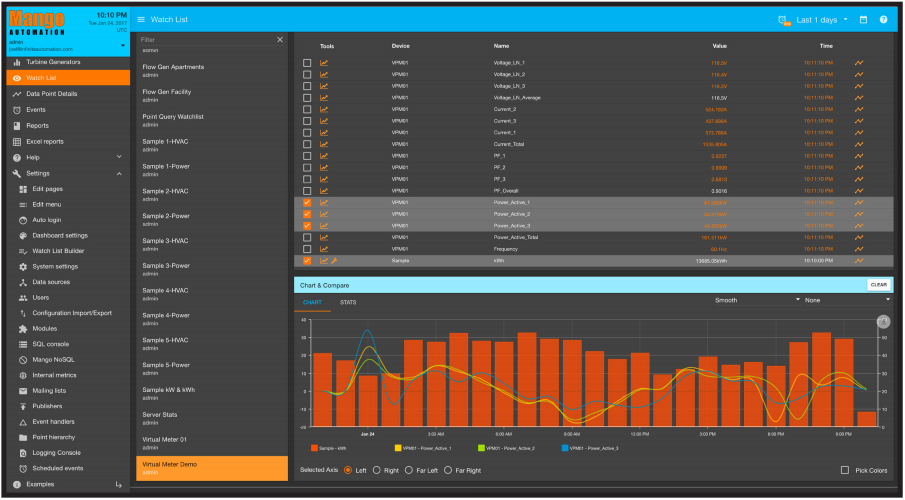
Task: Open the Smooth chart type dropdown
Action: coord(757,300)
